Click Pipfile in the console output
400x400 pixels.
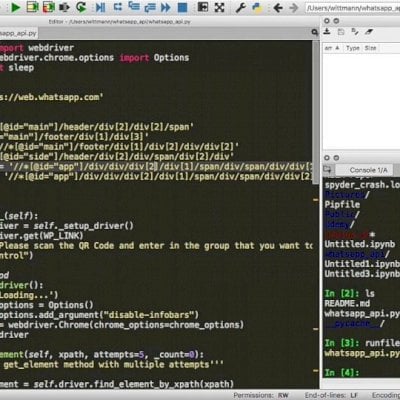[x=342, y=204]
